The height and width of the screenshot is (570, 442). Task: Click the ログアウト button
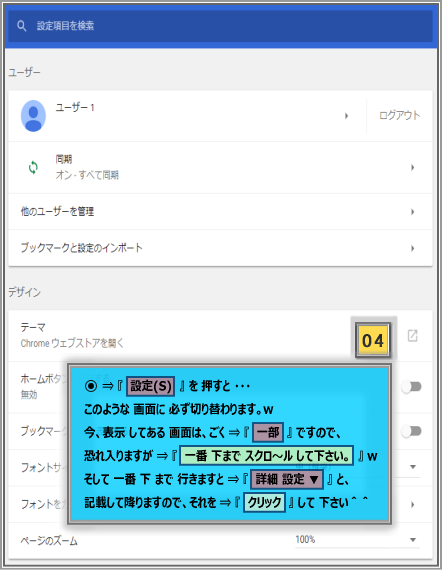(399, 116)
